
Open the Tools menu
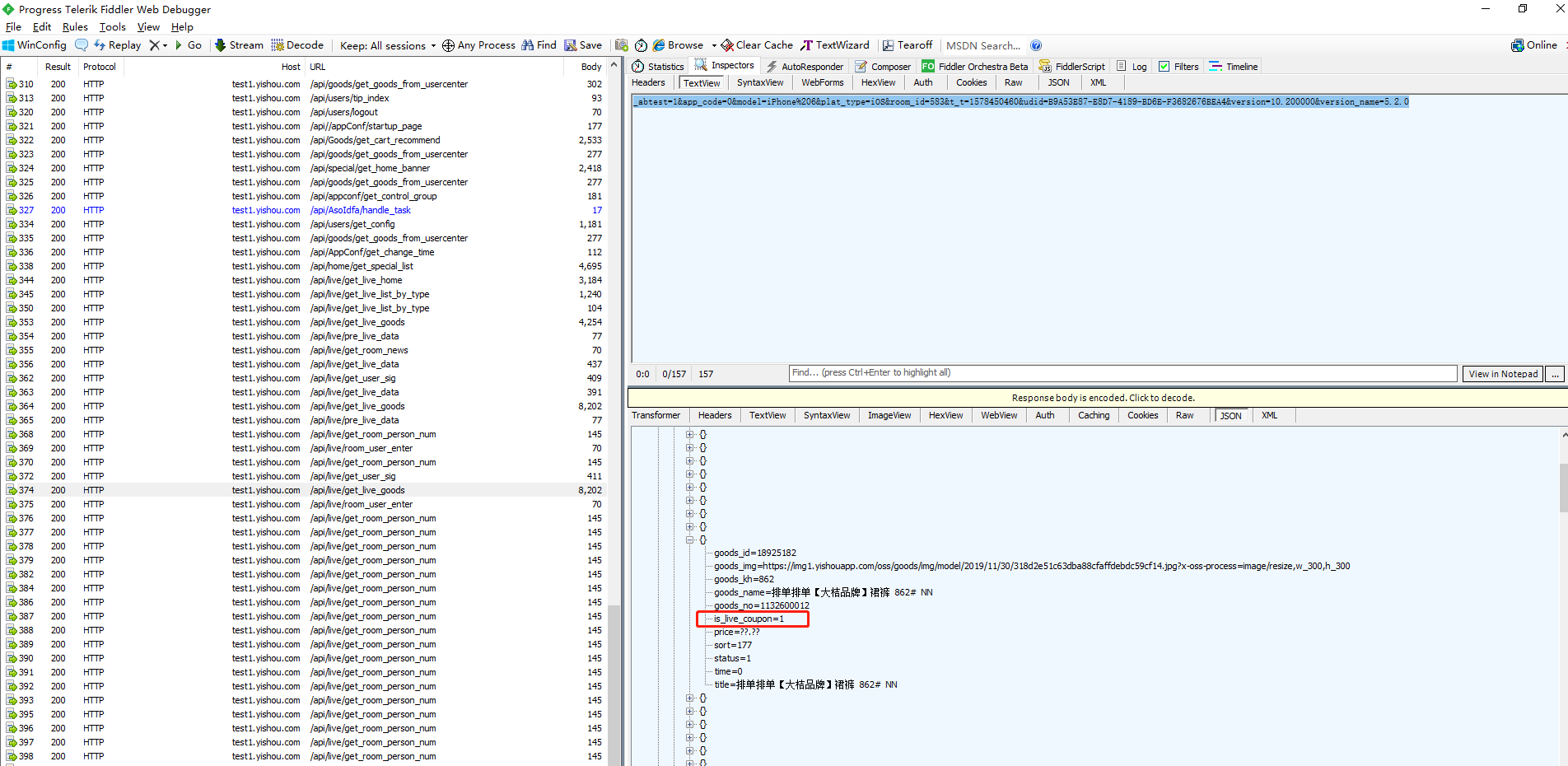point(113,27)
